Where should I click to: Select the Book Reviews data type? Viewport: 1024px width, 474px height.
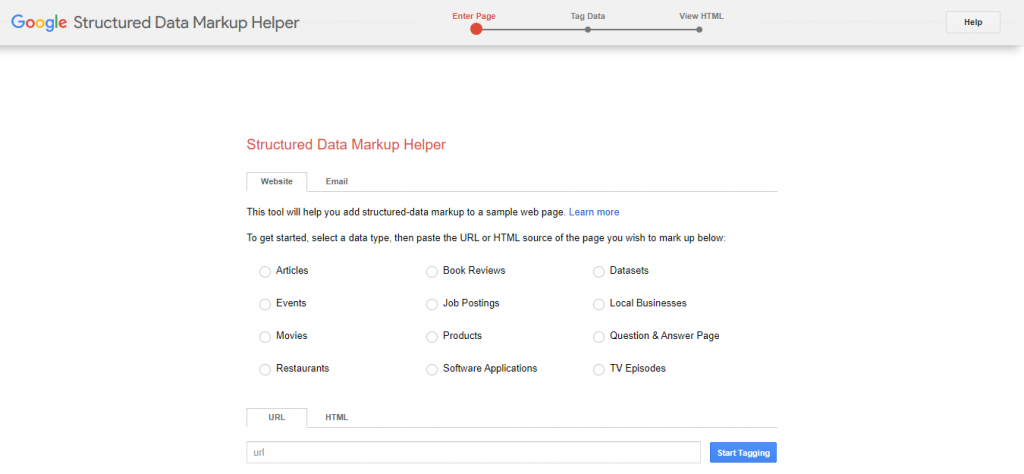tap(432, 272)
